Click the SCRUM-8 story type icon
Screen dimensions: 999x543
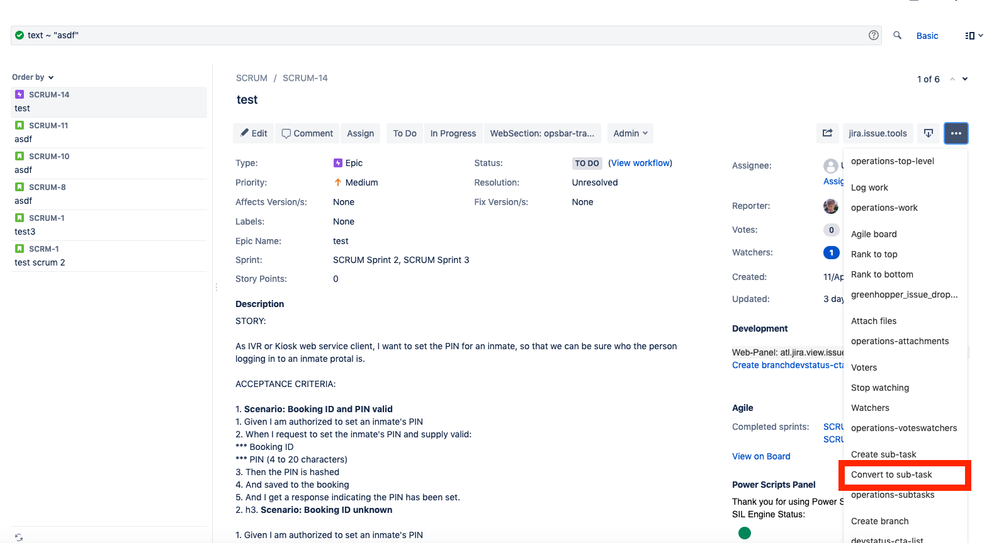pyautogui.click(x=20, y=187)
